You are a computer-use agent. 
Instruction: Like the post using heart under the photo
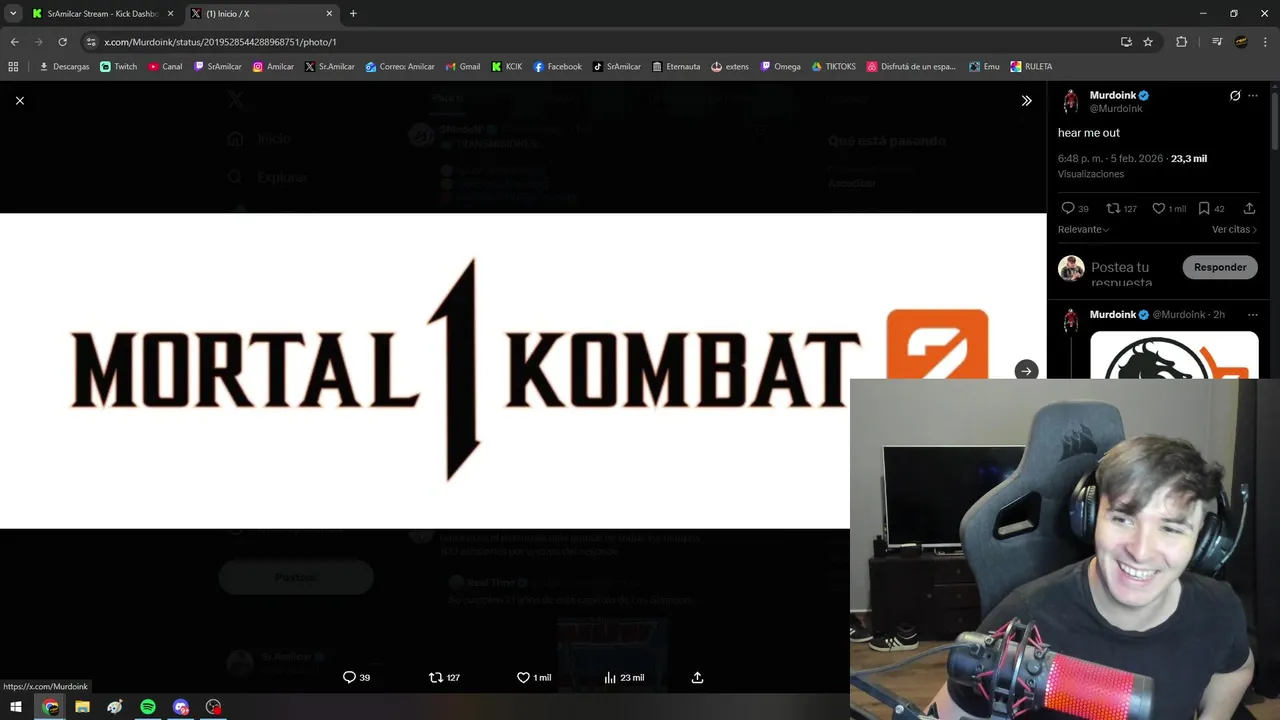tap(523, 677)
